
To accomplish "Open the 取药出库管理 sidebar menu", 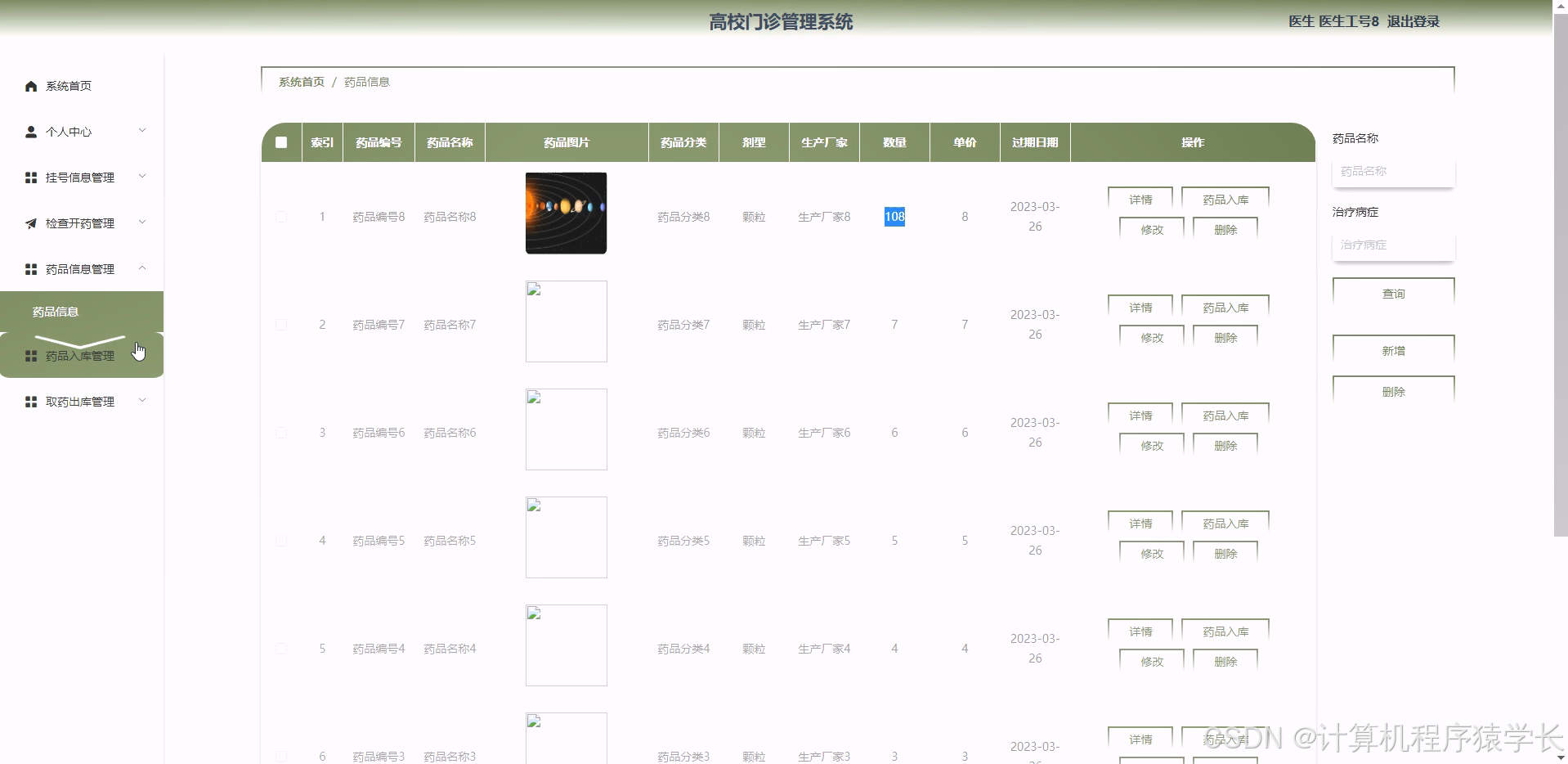I will click(82, 402).
